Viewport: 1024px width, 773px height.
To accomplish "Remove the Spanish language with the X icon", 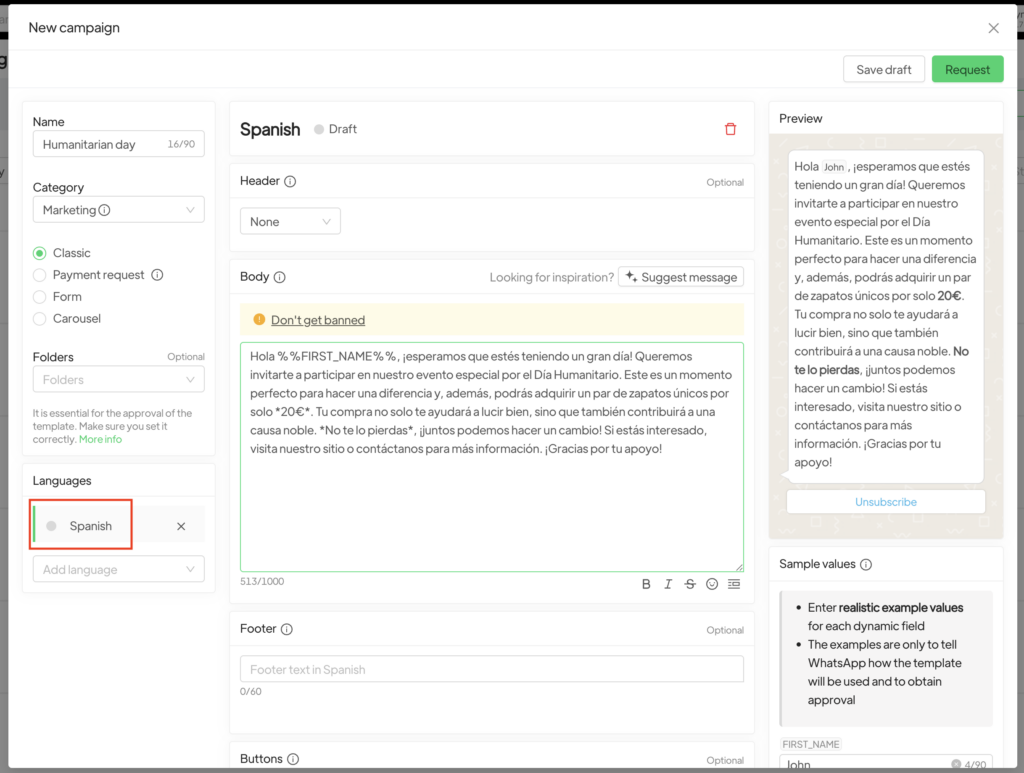I will [181, 526].
